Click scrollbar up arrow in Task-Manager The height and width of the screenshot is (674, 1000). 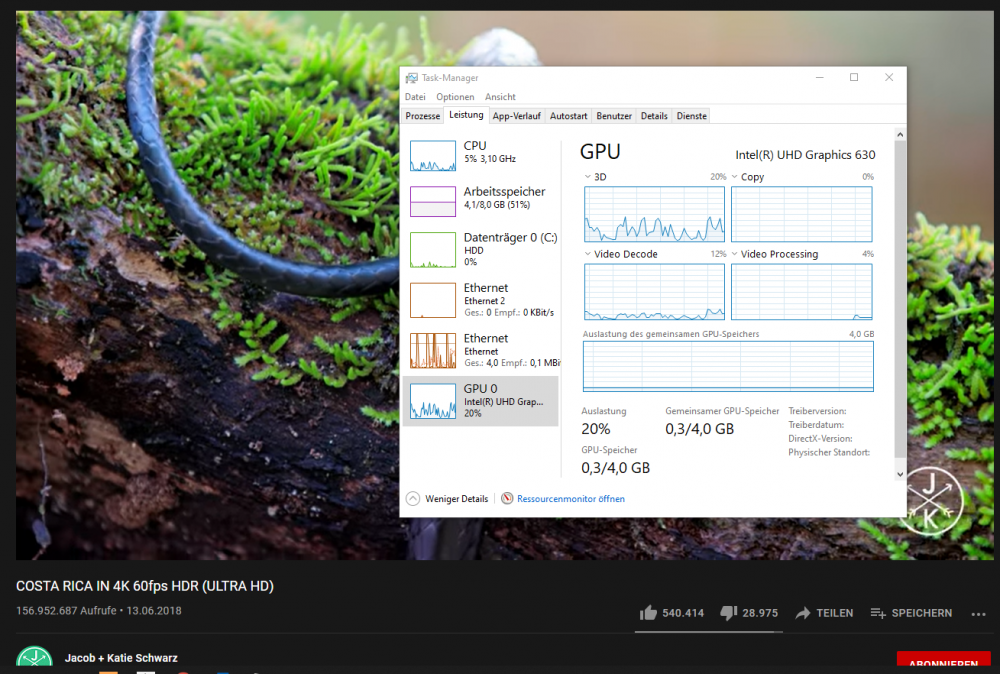[x=900, y=135]
